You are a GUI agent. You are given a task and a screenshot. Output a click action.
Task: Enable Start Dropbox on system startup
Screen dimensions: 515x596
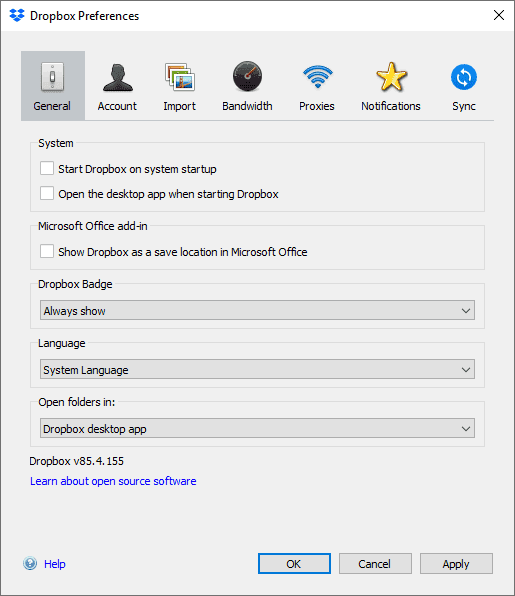point(47,168)
